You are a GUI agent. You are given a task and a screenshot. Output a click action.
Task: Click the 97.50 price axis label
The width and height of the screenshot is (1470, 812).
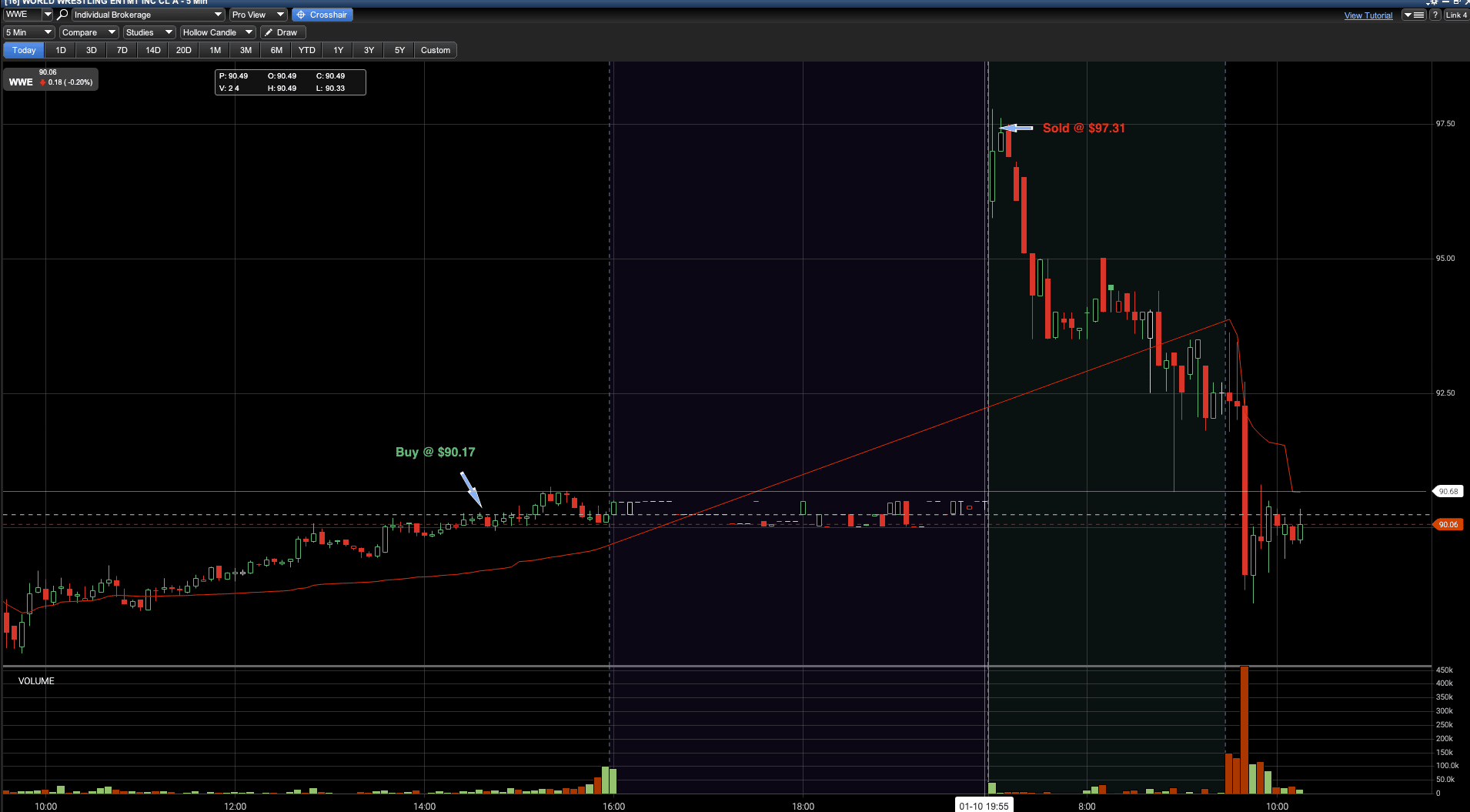1445,123
